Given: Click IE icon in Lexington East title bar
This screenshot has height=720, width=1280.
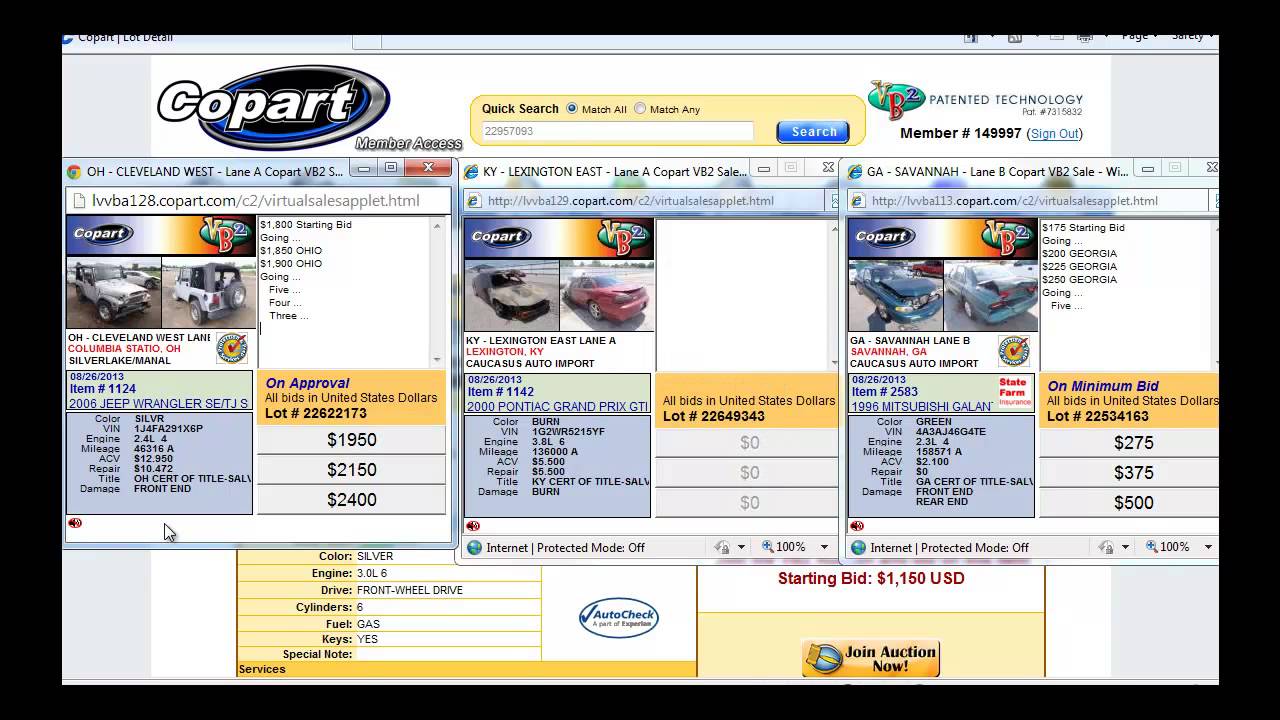Looking at the screenshot, I should tap(471, 172).
